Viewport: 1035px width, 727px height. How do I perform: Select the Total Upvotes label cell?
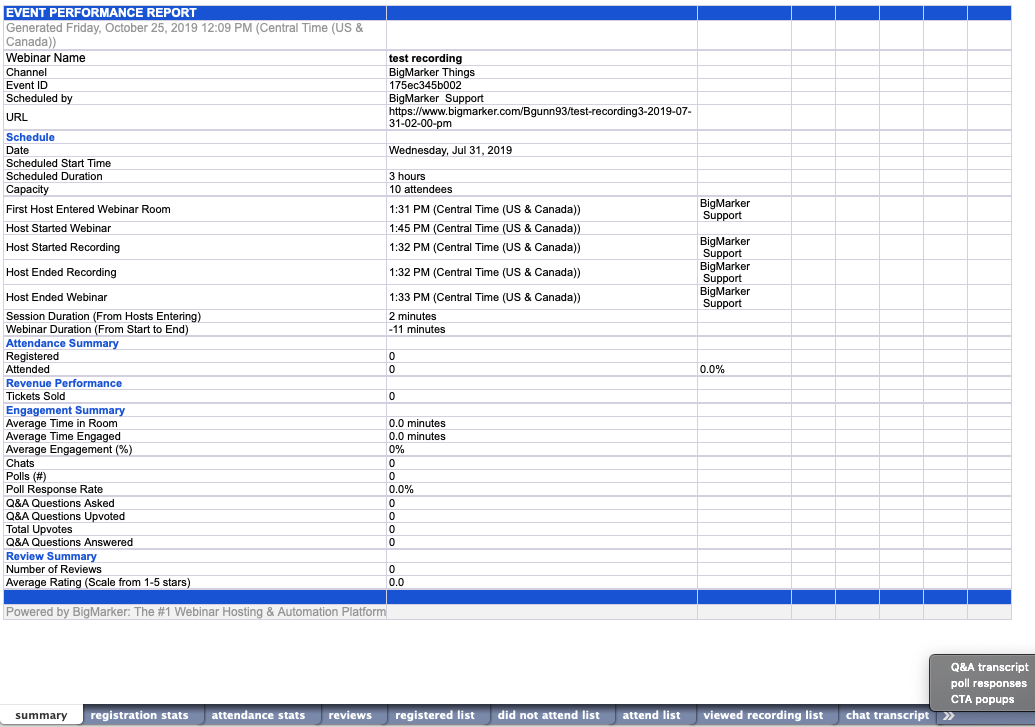click(195, 530)
